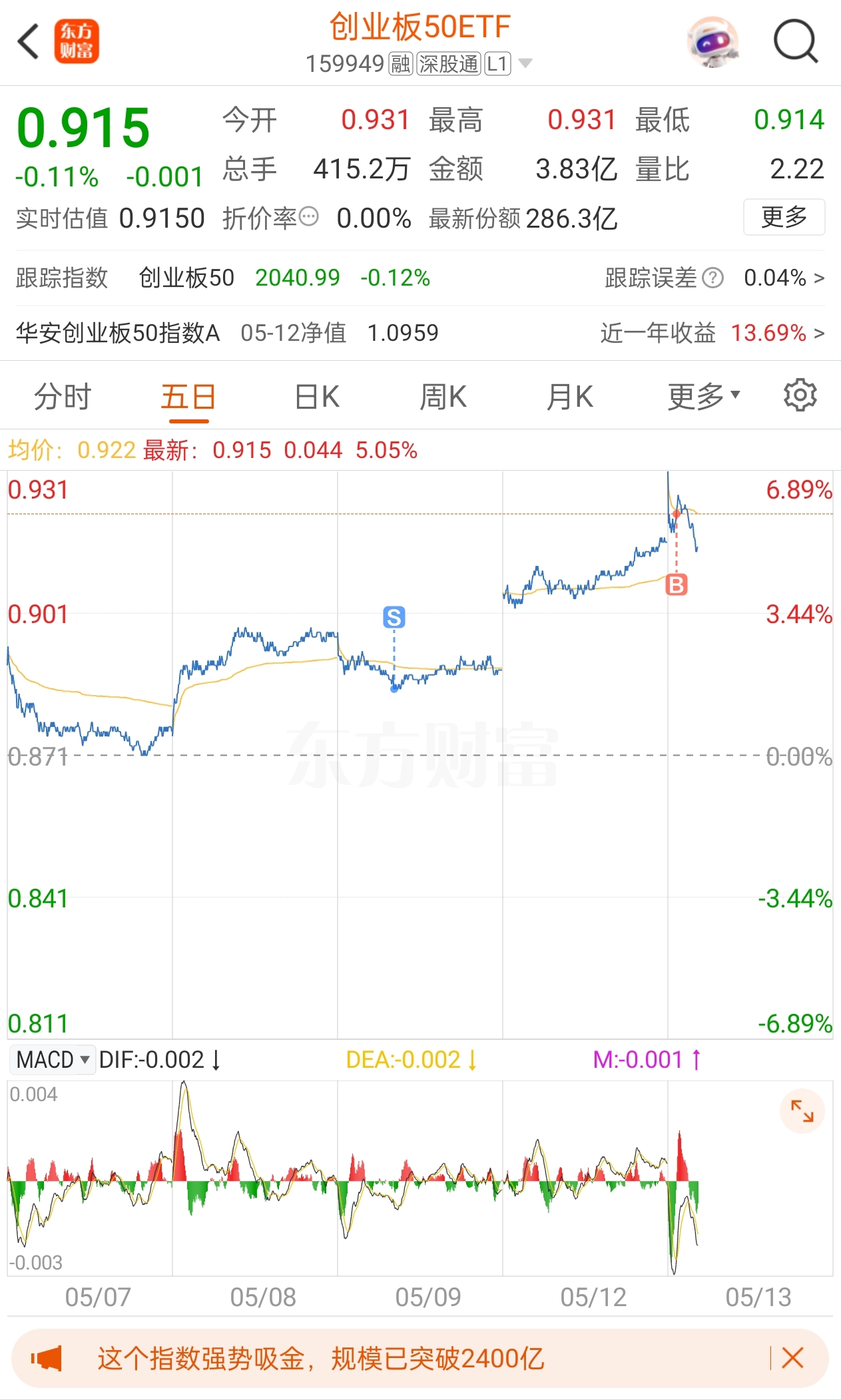Screen dimensions: 841x1400
Task: Select the 周K tab
Action: 443,397
